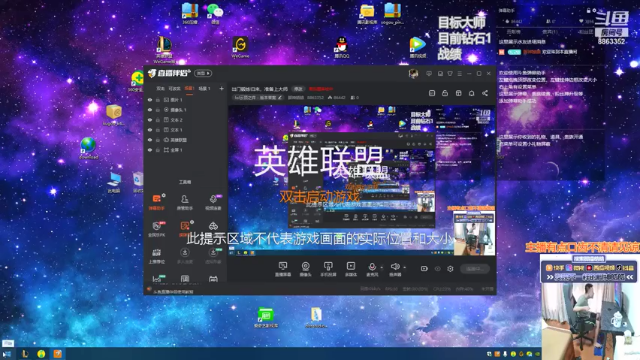Viewport: 640px width, 360px height.
Task: Edit the stream category pill with pencil
Action: click(x=258, y=98)
